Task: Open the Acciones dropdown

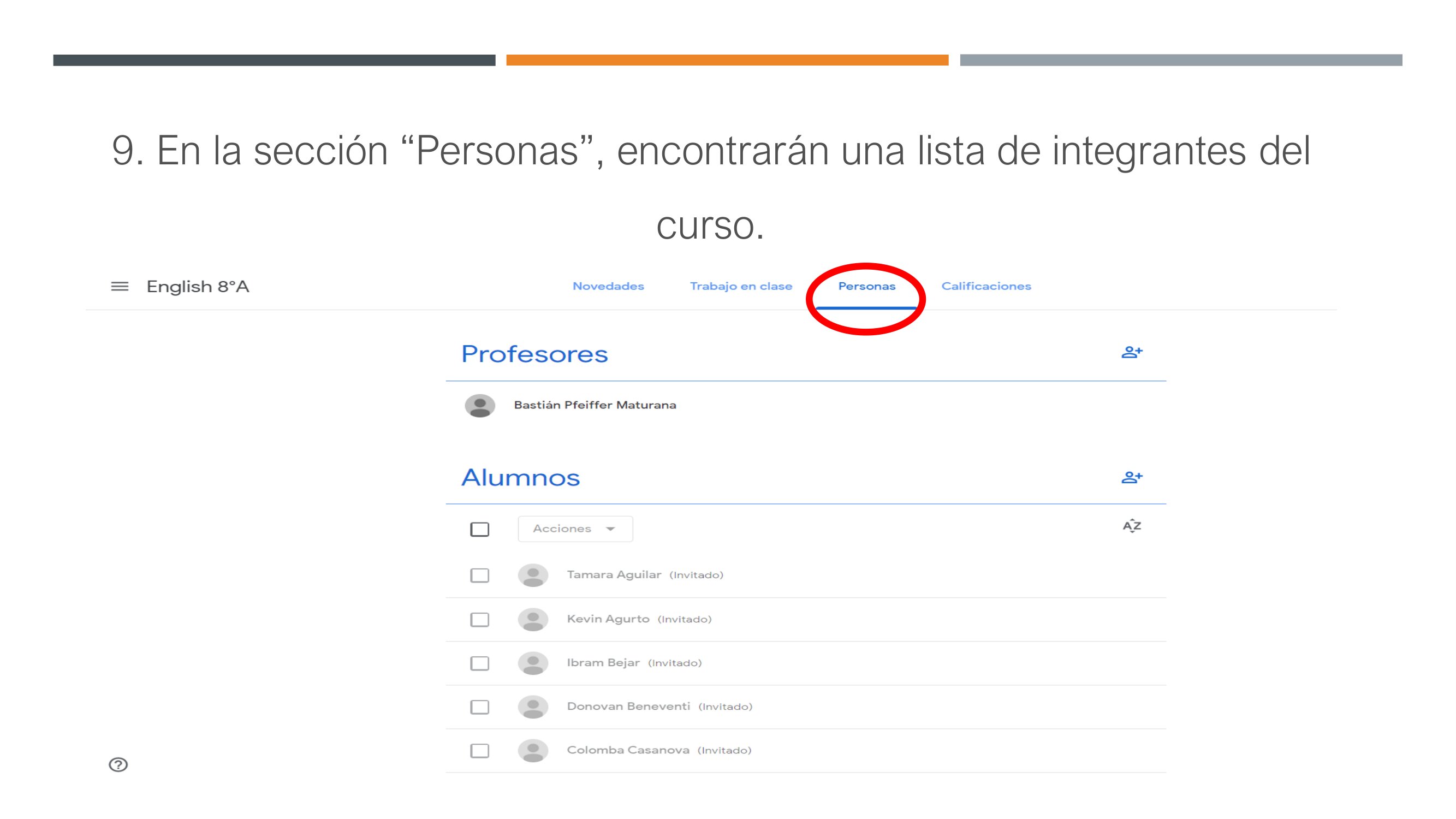Action: click(x=575, y=529)
